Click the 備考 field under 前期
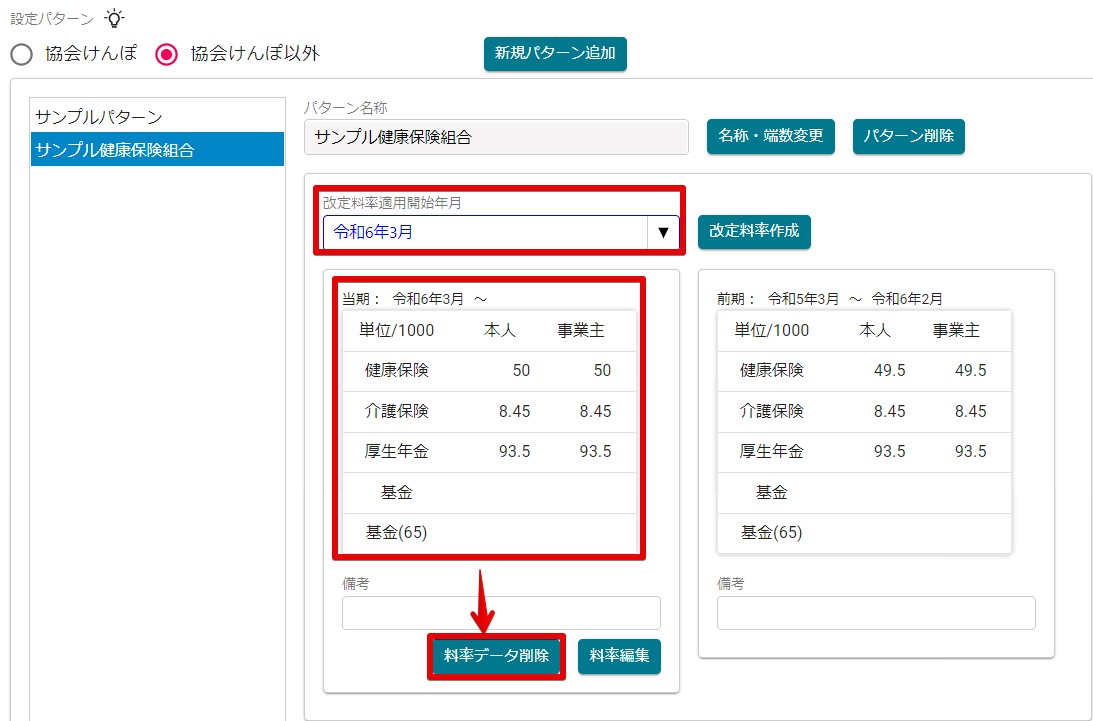 [876, 613]
